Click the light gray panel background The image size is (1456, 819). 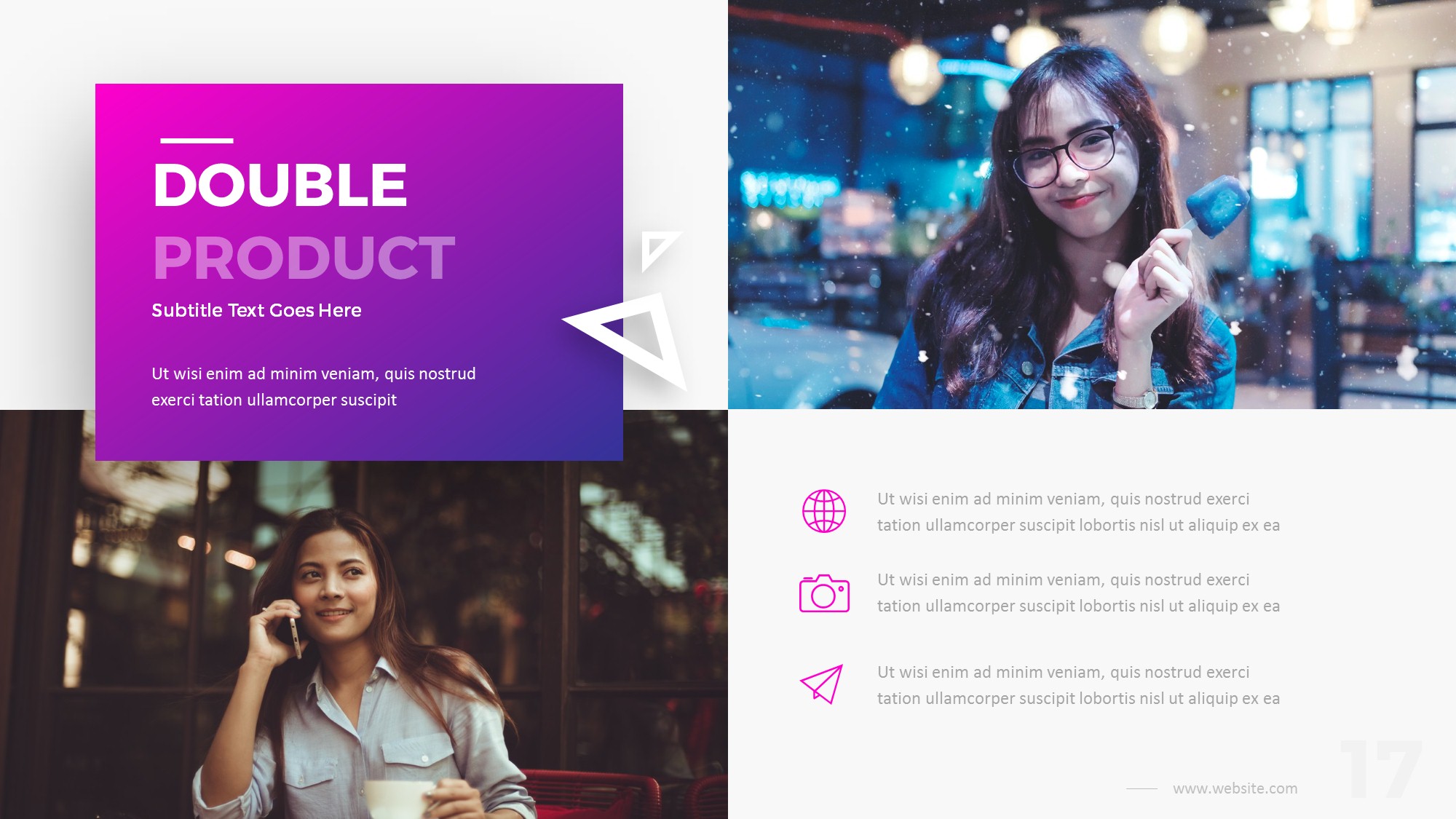pos(1092,614)
